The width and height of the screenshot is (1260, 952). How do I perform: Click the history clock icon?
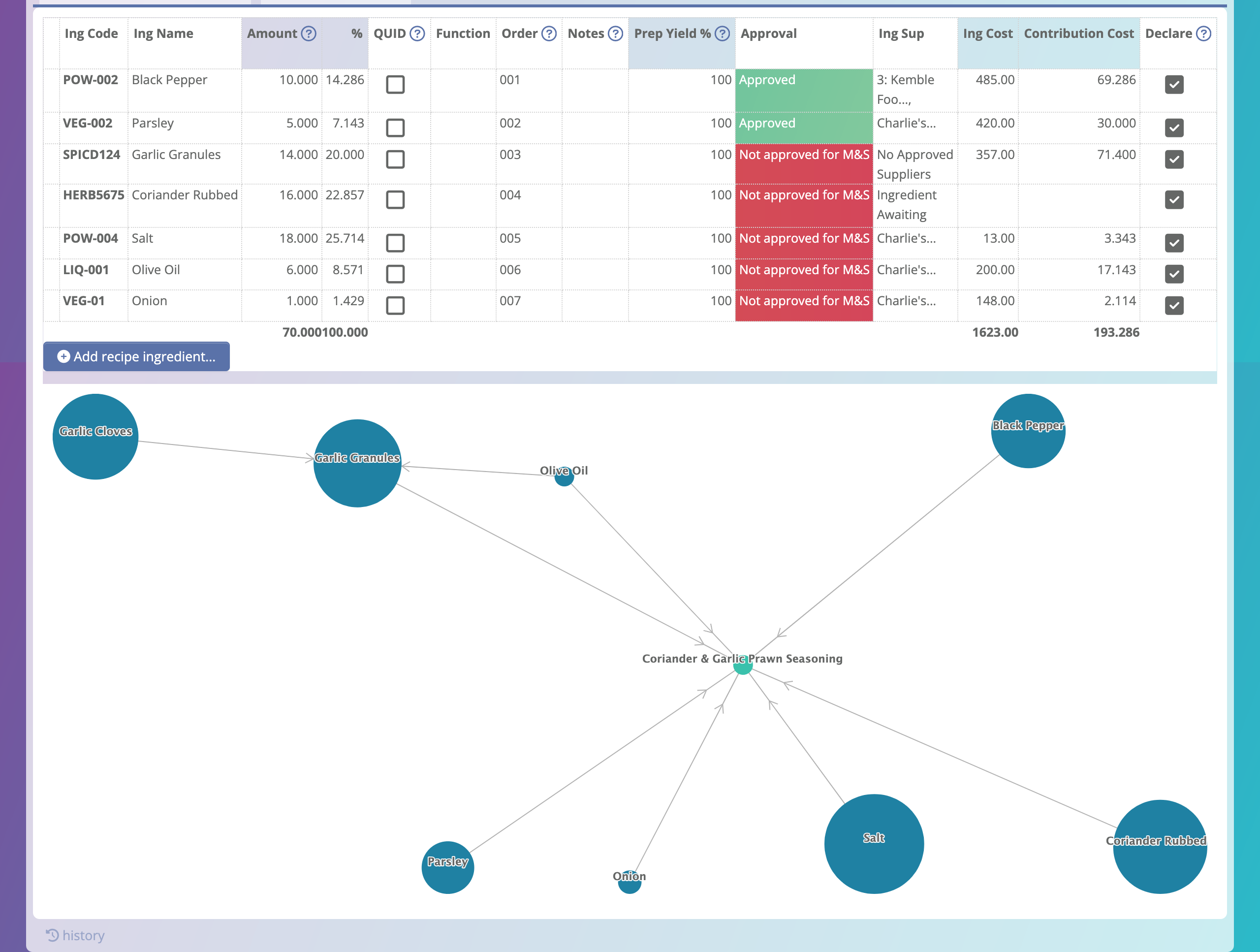point(52,935)
